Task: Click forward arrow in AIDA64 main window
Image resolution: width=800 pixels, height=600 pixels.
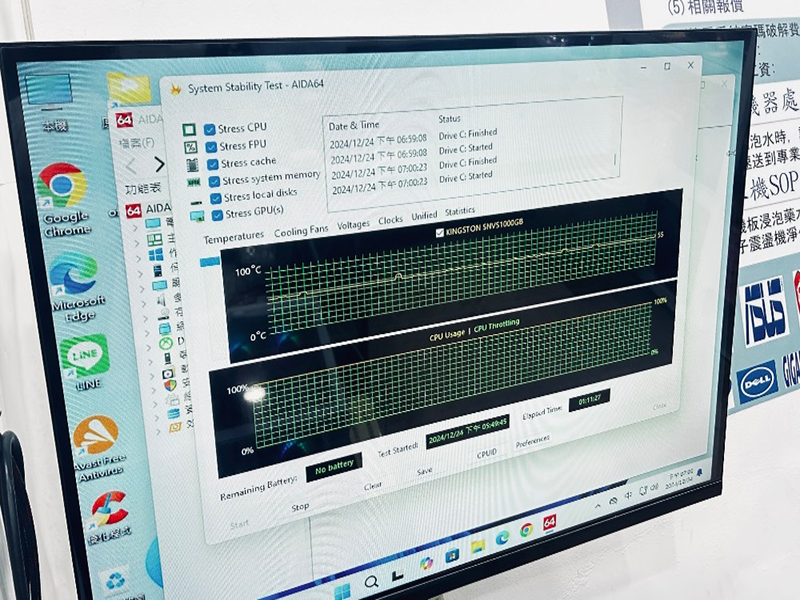Action: point(159,165)
